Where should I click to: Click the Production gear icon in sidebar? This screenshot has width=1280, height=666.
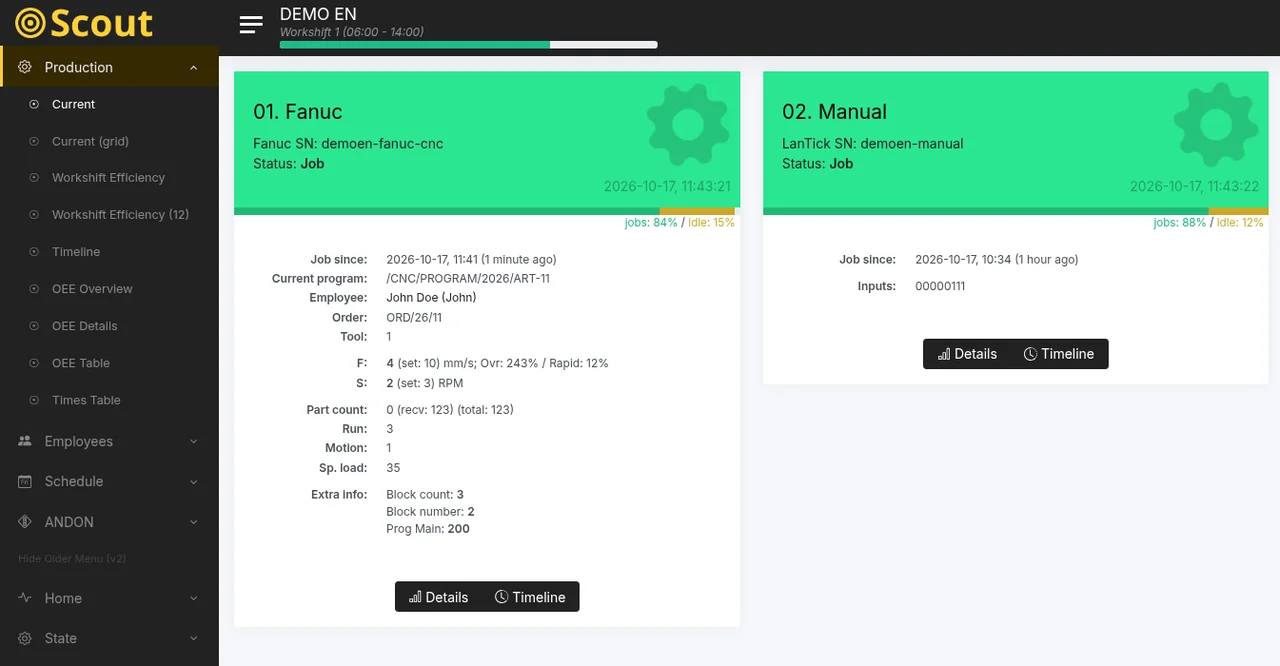(x=25, y=67)
